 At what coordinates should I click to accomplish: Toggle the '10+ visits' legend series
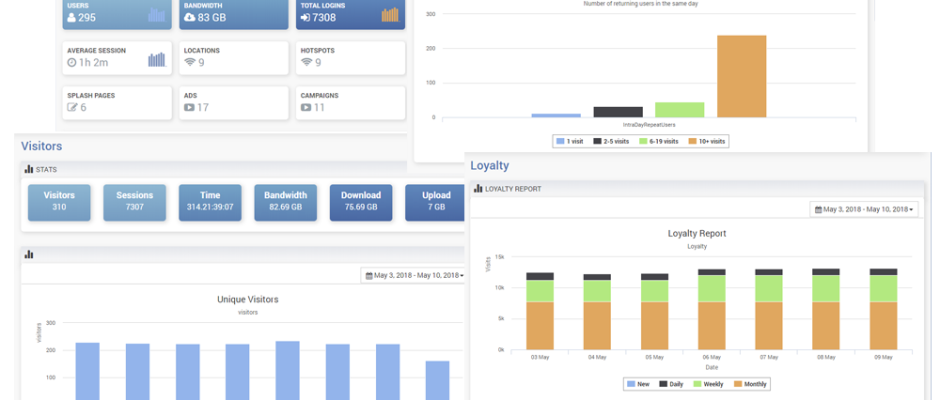[709, 142]
